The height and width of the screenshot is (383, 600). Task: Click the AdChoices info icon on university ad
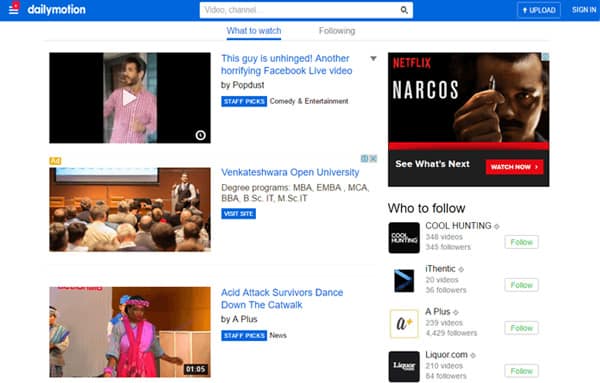click(365, 158)
